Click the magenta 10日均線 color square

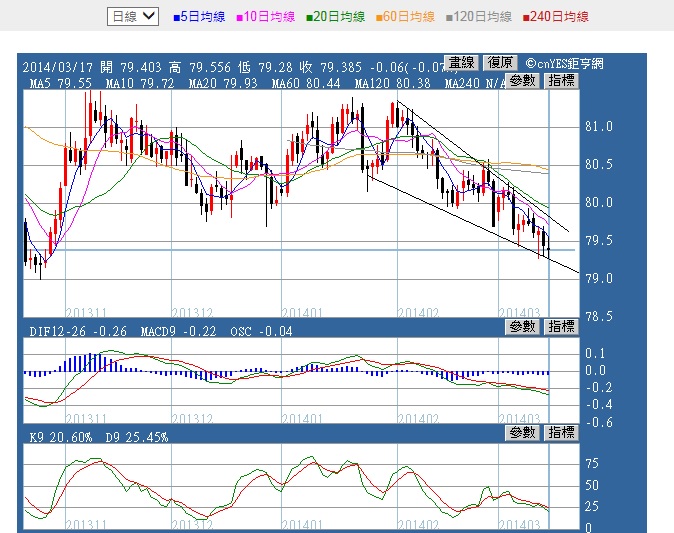[x=239, y=18]
